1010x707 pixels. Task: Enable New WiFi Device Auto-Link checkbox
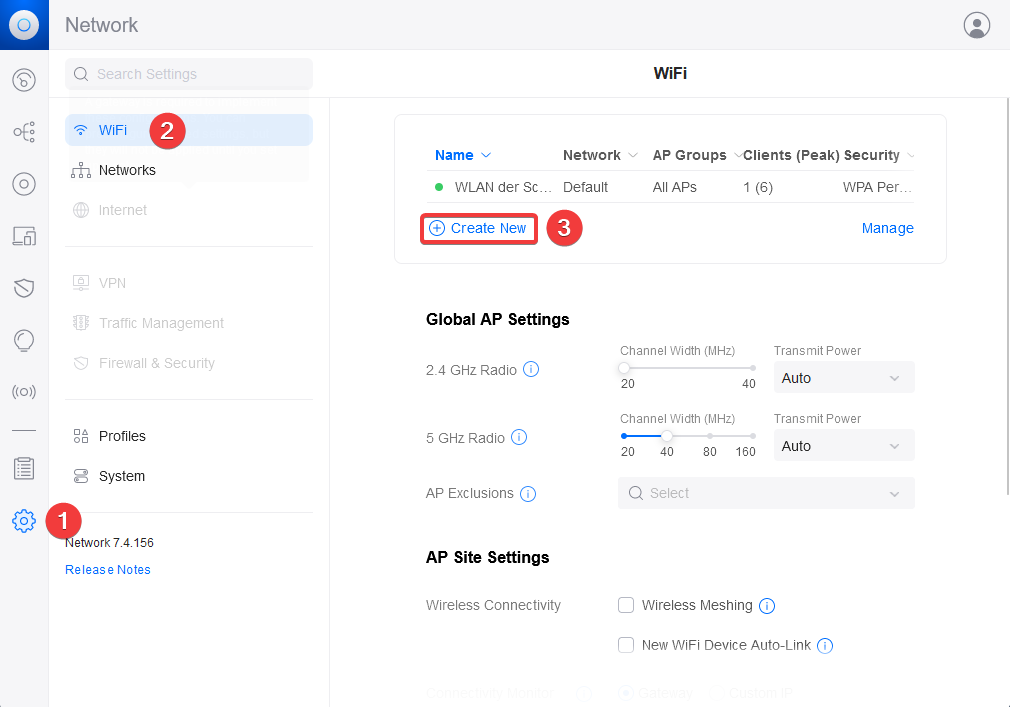pyautogui.click(x=625, y=645)
